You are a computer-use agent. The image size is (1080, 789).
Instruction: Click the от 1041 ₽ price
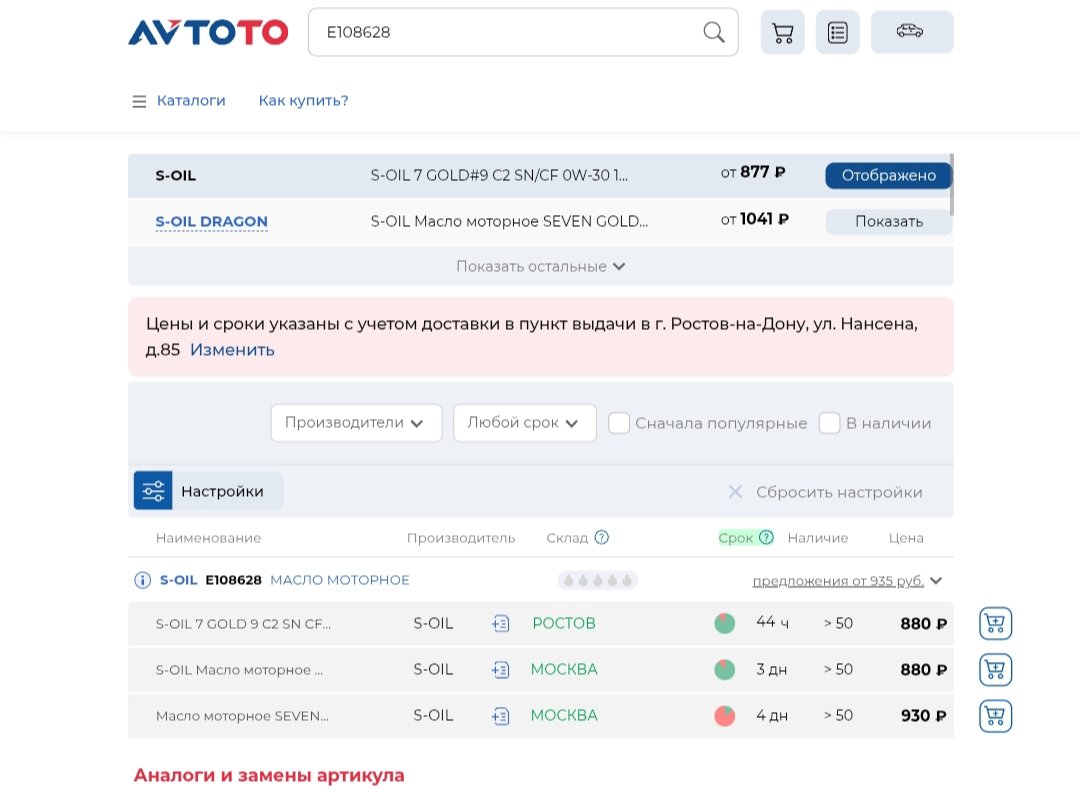pos(754,219)
